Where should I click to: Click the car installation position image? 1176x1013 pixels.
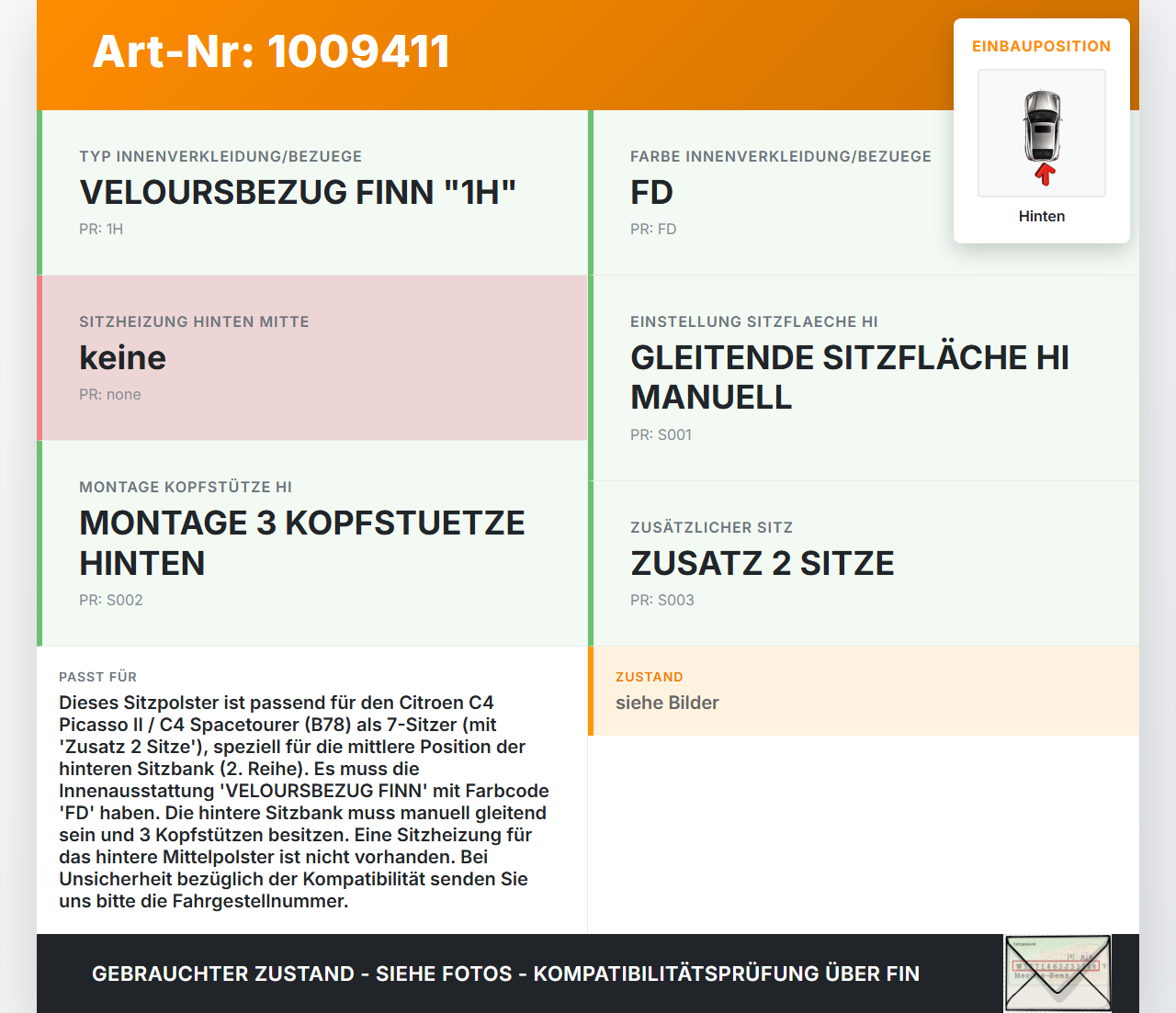pos(1042,133)
